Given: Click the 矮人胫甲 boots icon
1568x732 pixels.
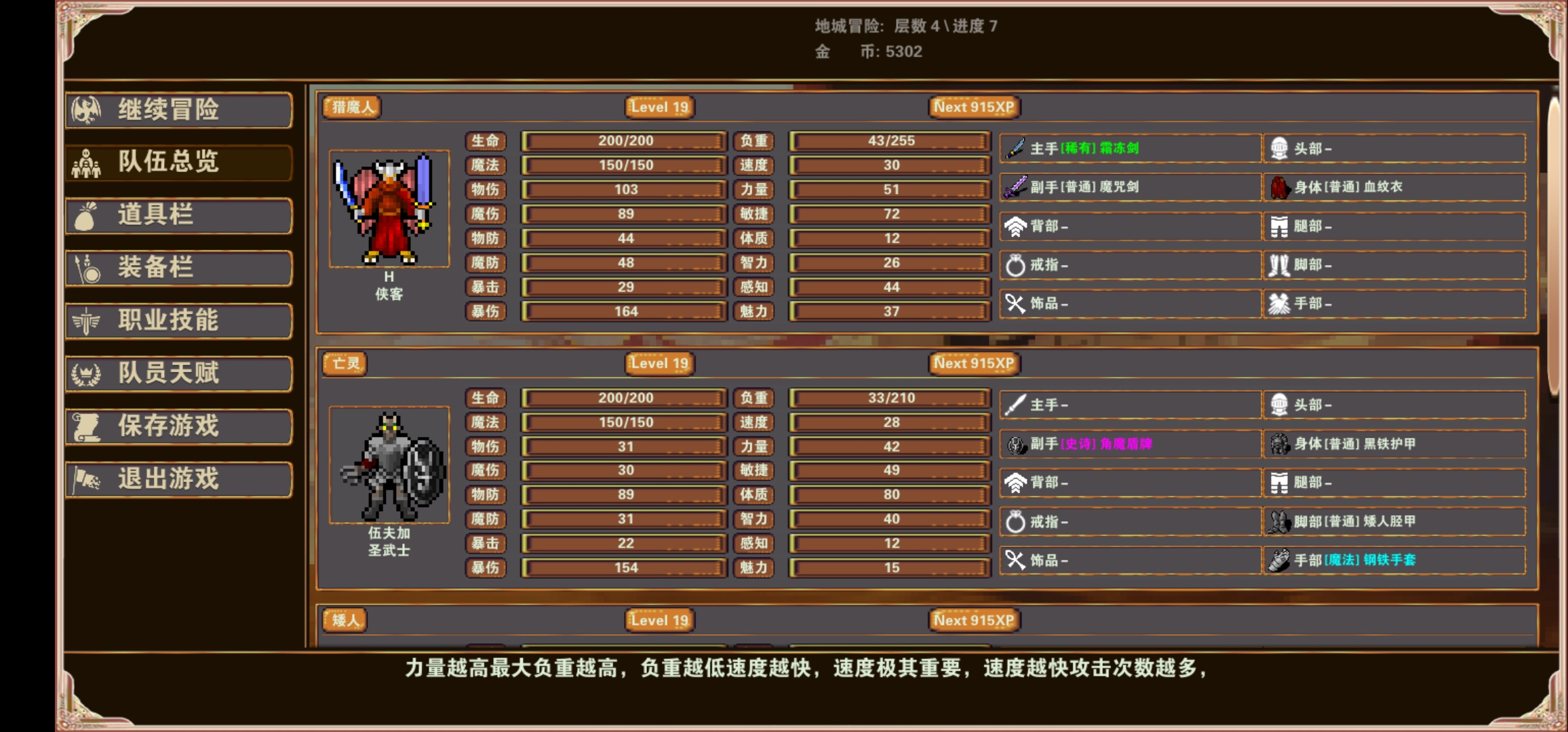Looking at the screenshot, I should pos(1279,521).
